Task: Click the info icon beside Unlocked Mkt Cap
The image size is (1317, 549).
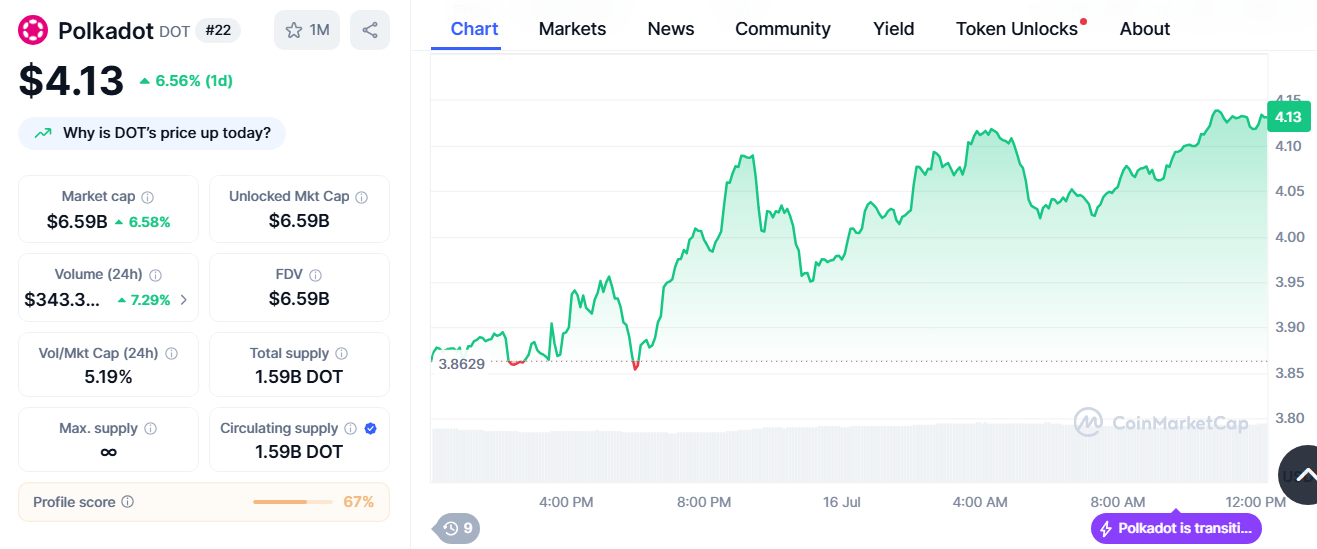Action: [362, 197]
